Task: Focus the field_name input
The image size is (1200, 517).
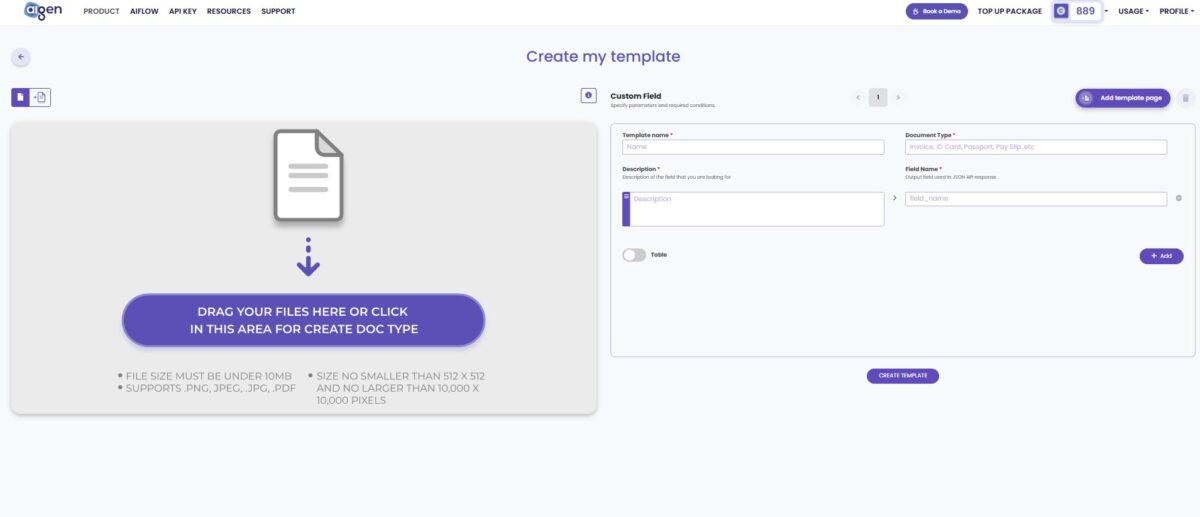Action: 1036,199
